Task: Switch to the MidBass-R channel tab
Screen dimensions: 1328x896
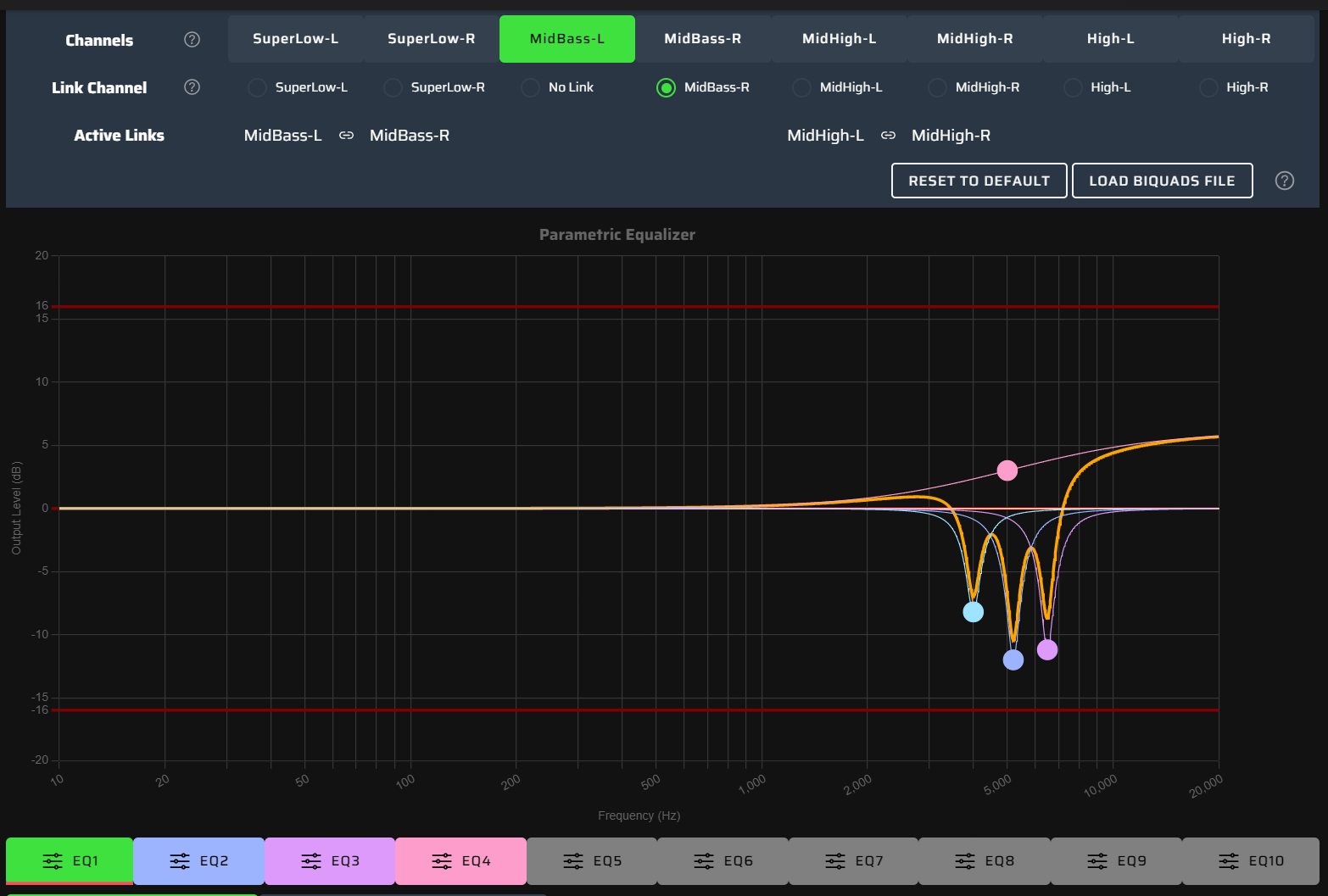Action: [x=702, y=39]
